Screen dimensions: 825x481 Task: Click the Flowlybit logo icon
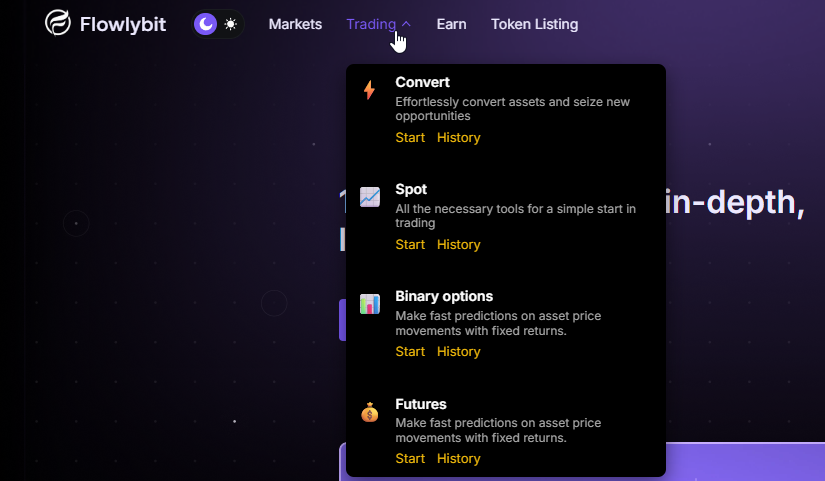pos(58,23)
